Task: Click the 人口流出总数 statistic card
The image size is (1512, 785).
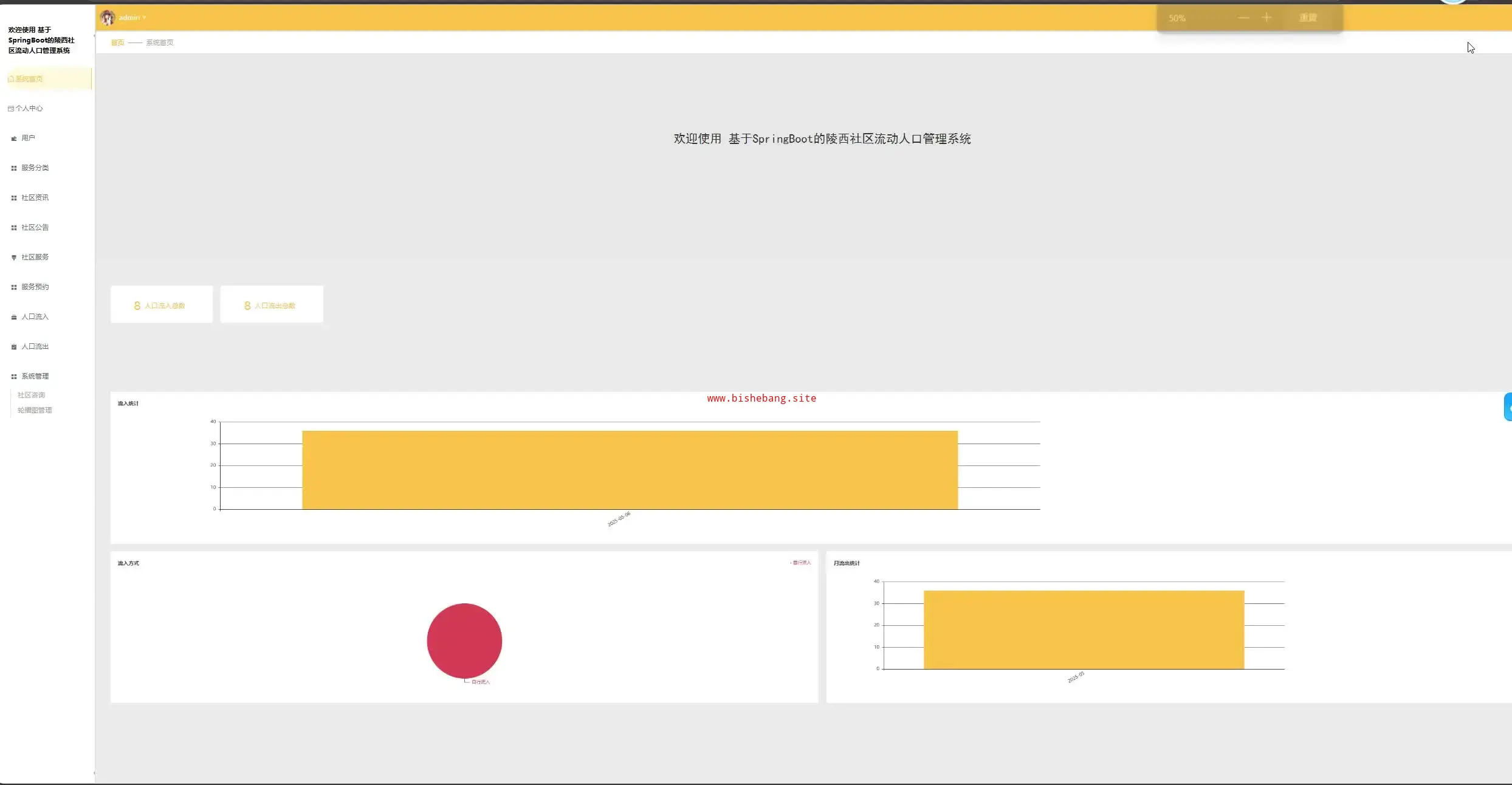Action: [x=271, y=305]
